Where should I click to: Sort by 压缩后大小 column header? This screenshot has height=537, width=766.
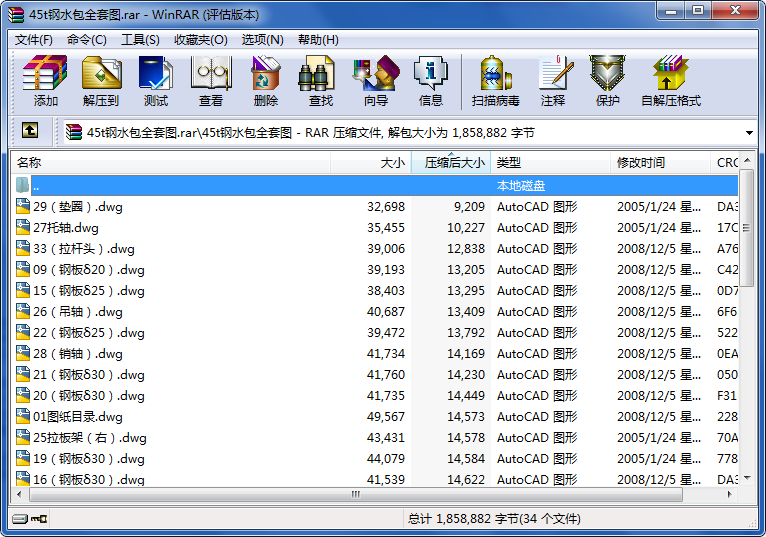pyautogui.click(x=451, y=163)
